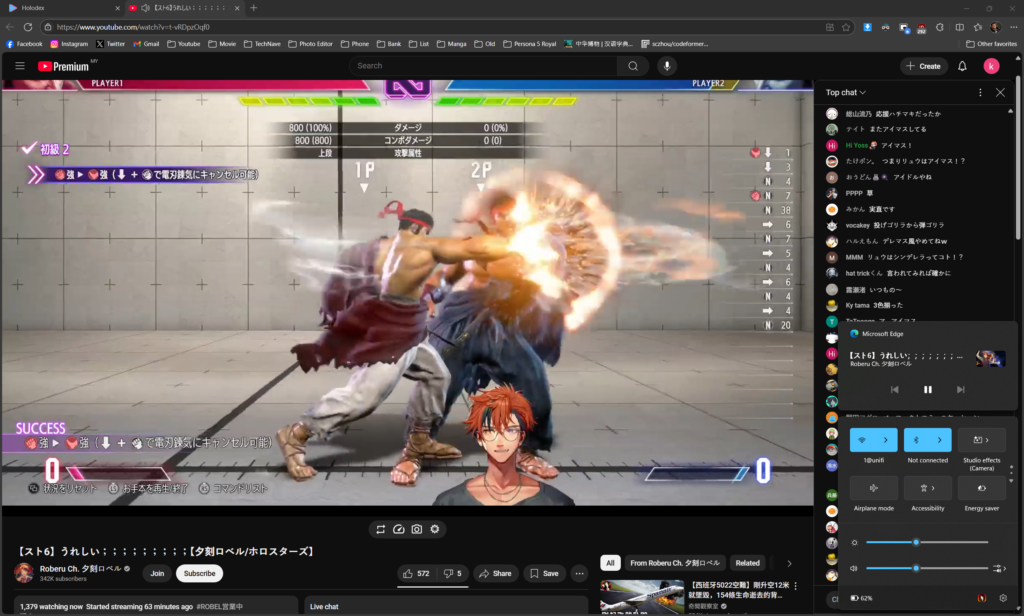This screenshot has height=616, width=1024.
Task: Open the pink 'k' account avatar menu
Action: click(991, 66)
